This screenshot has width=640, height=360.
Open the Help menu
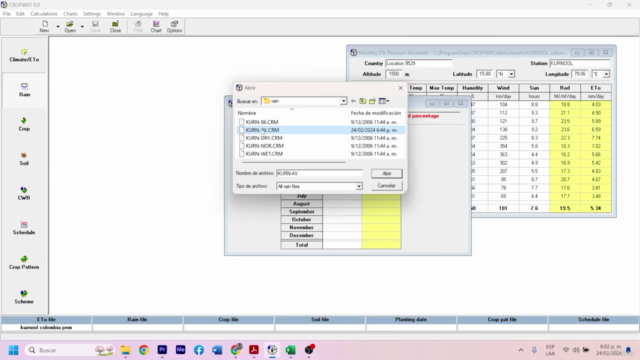(x=163, y=14)
